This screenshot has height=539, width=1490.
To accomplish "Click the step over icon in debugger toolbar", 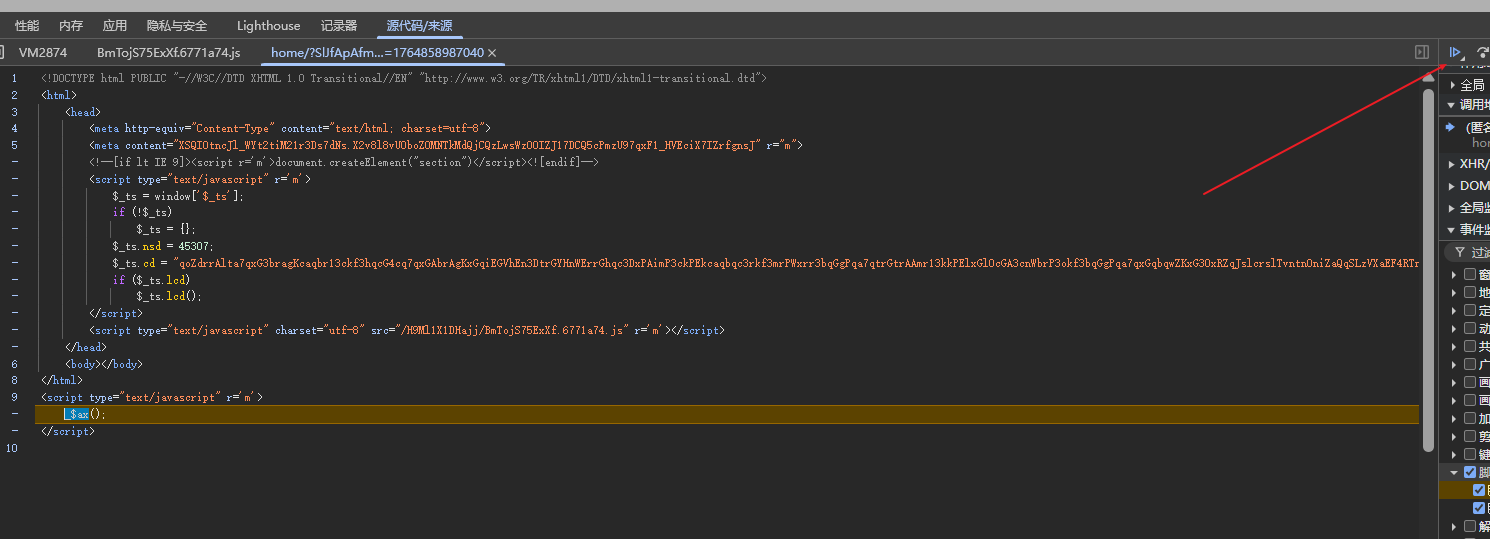I will (1483, 52).
